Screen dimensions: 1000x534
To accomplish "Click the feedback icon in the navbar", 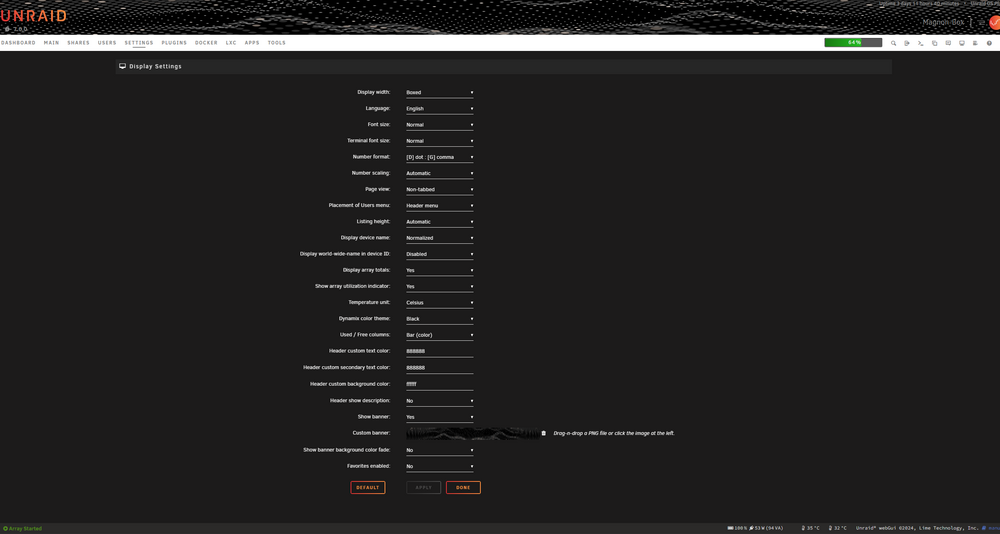I will [x=948, y=43].
